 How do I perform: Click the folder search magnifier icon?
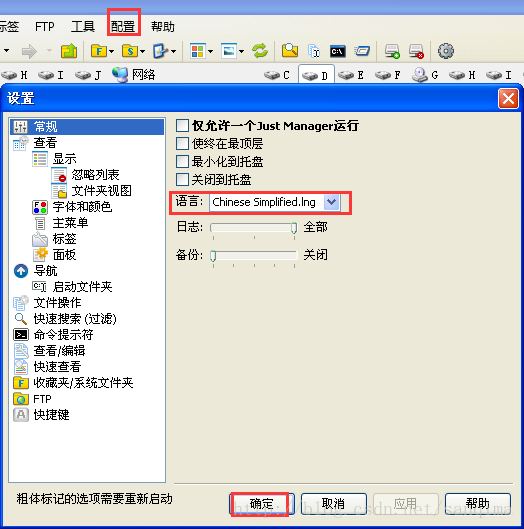click(289, 51)
